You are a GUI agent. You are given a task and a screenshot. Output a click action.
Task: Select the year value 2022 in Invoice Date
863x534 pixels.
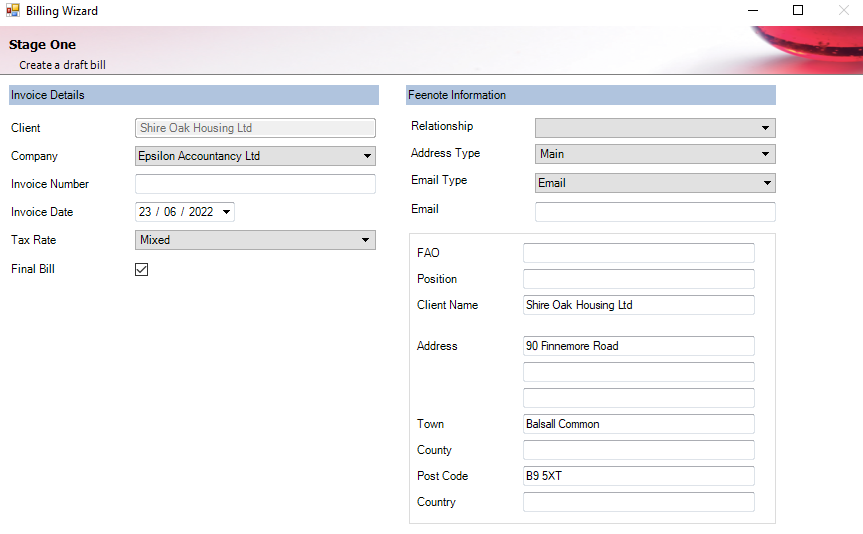tap(201, 212)
